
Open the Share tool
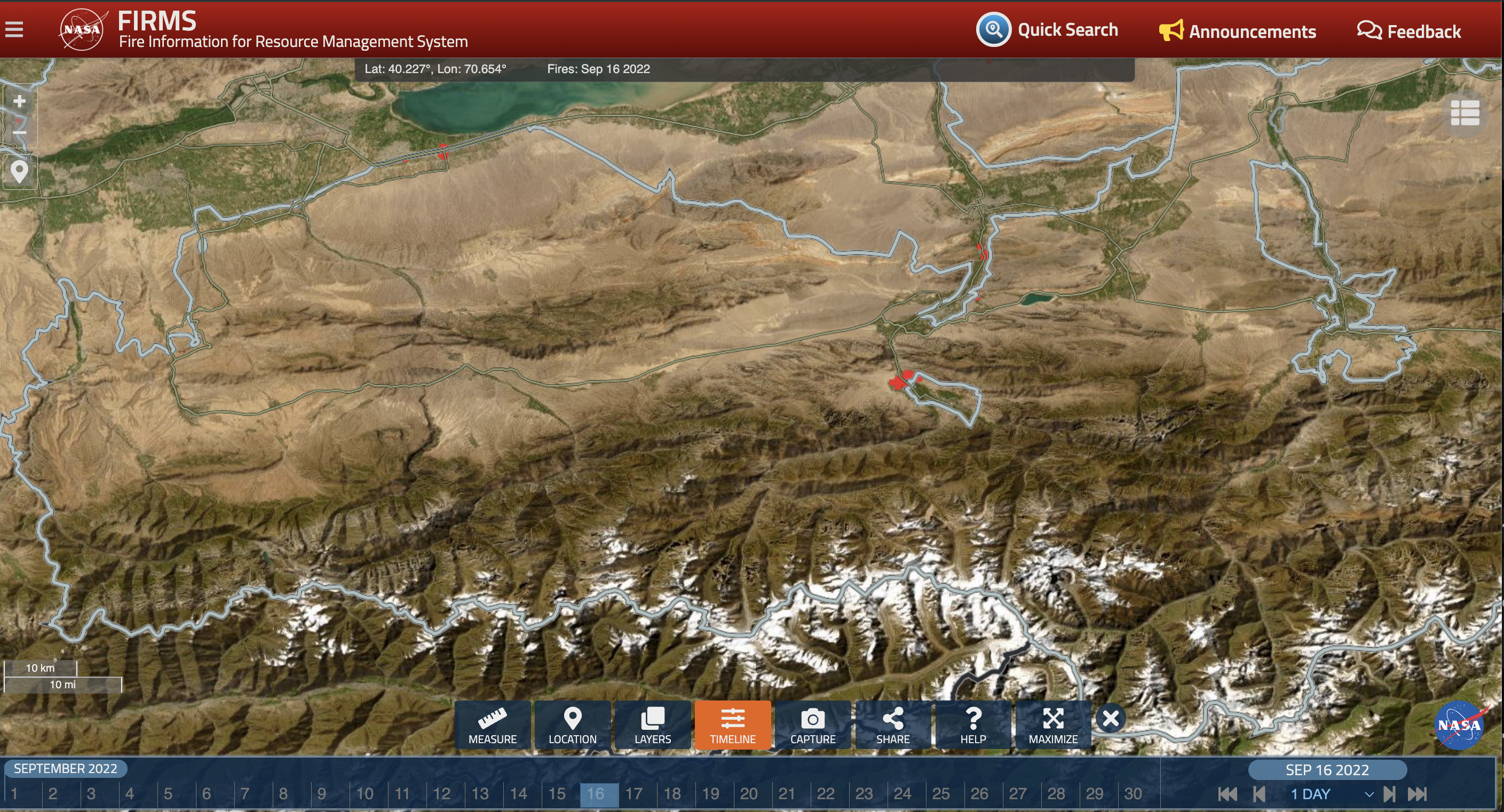(893, 725)
